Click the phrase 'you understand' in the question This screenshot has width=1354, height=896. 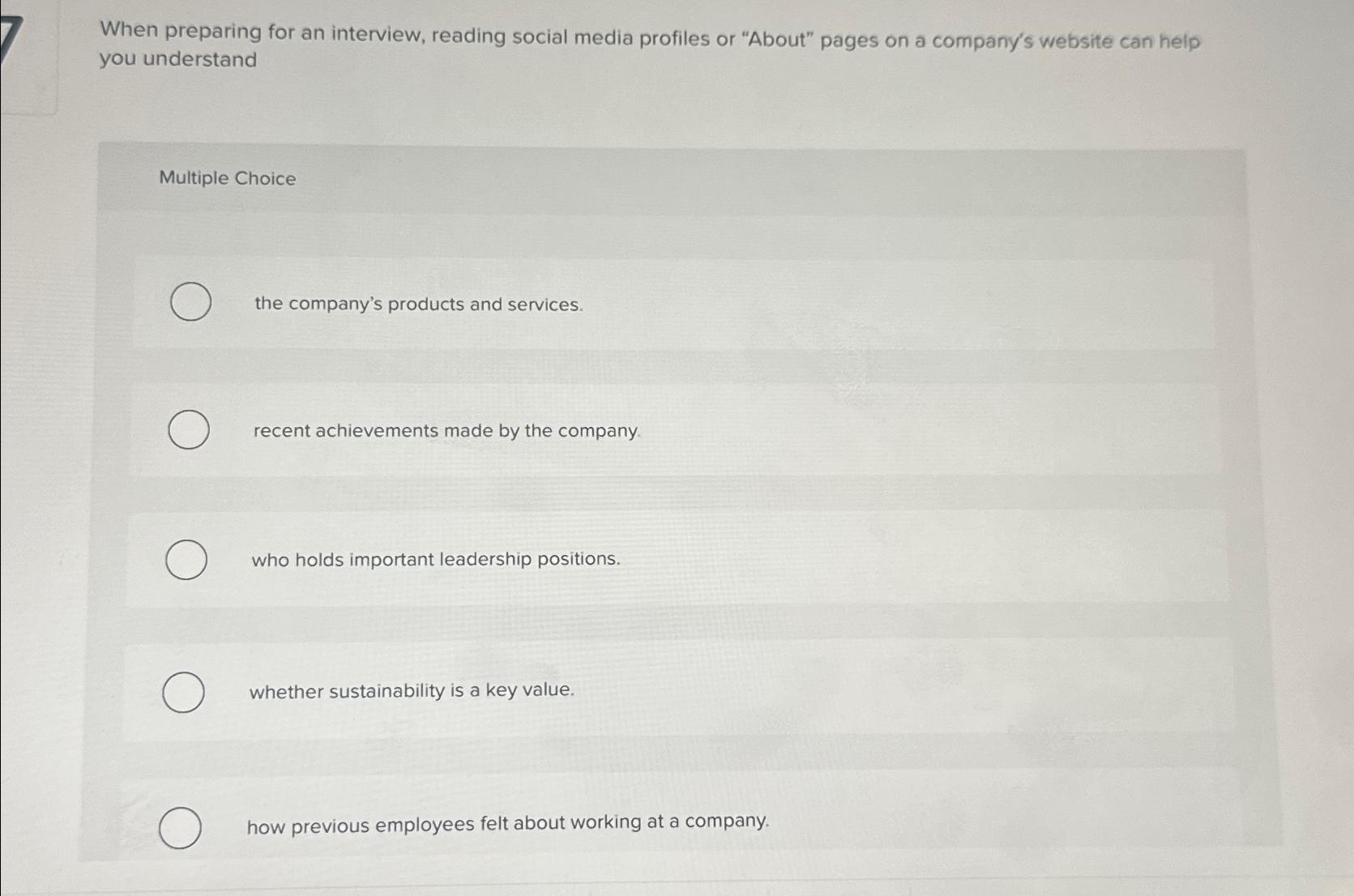[x=177, y=62]
